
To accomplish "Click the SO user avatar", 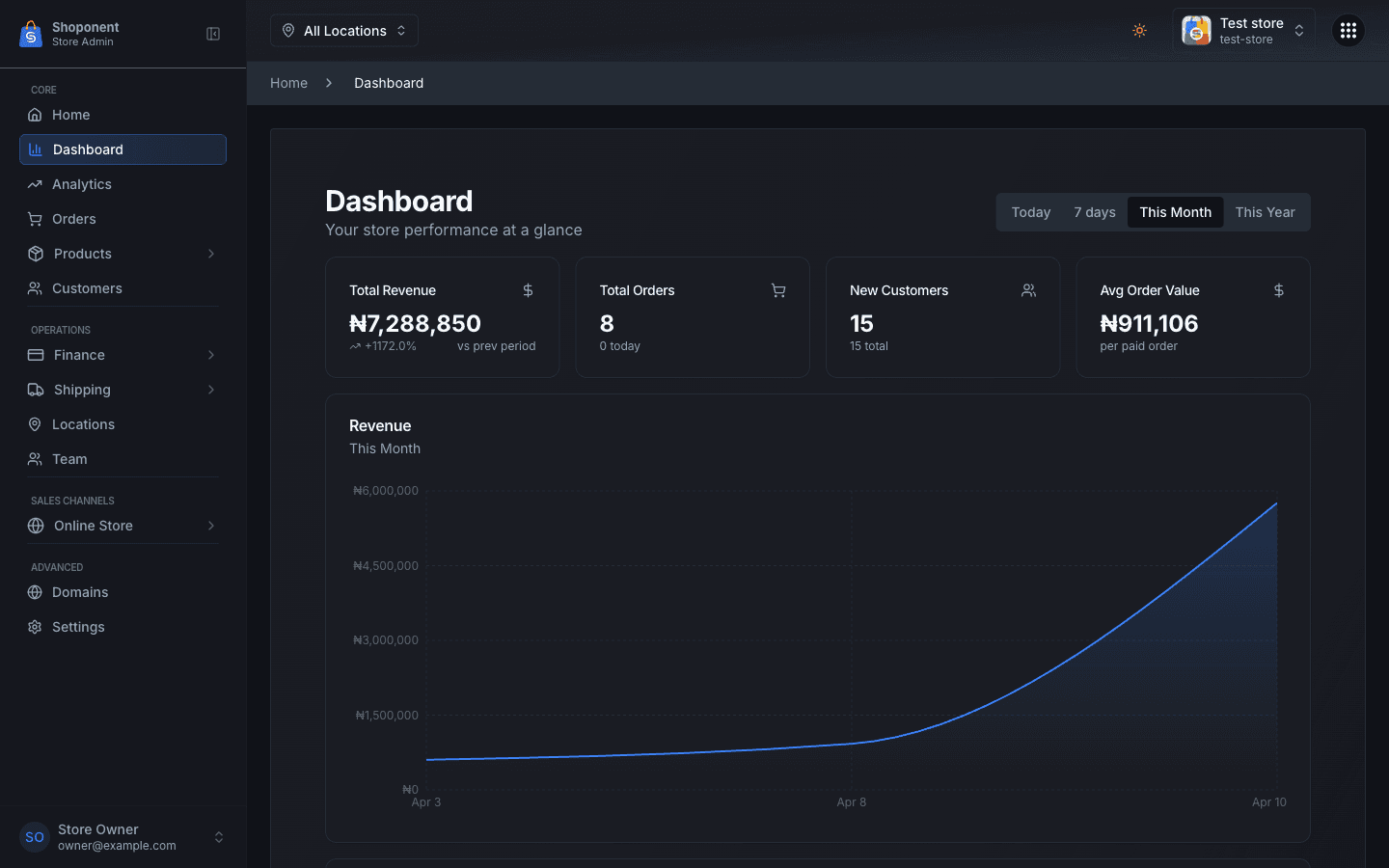I will pyautogui.click(x=35, y=837).
